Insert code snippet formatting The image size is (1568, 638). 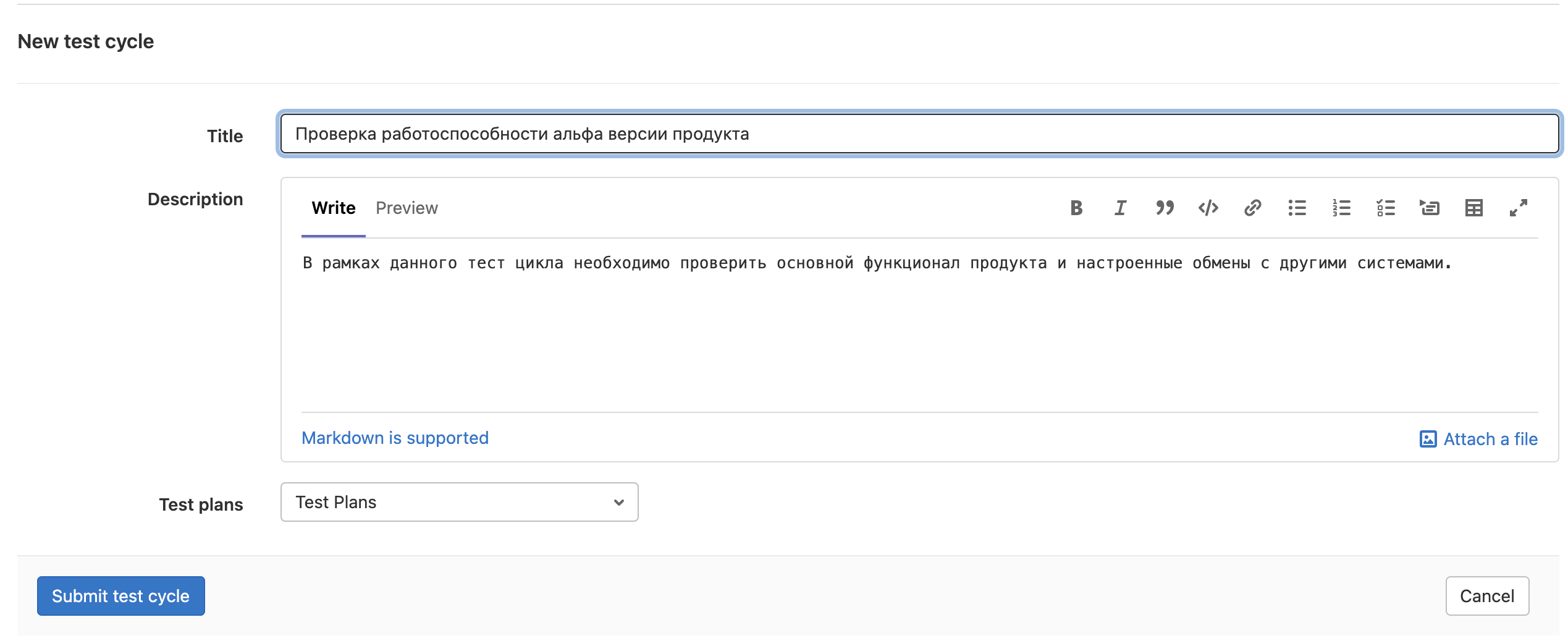[x=1208, y=208]
